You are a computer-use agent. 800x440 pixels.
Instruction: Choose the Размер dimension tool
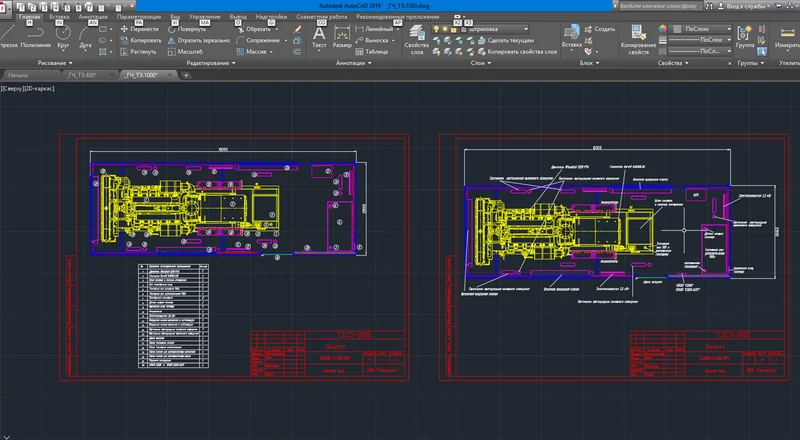click(x=342, y=36)
